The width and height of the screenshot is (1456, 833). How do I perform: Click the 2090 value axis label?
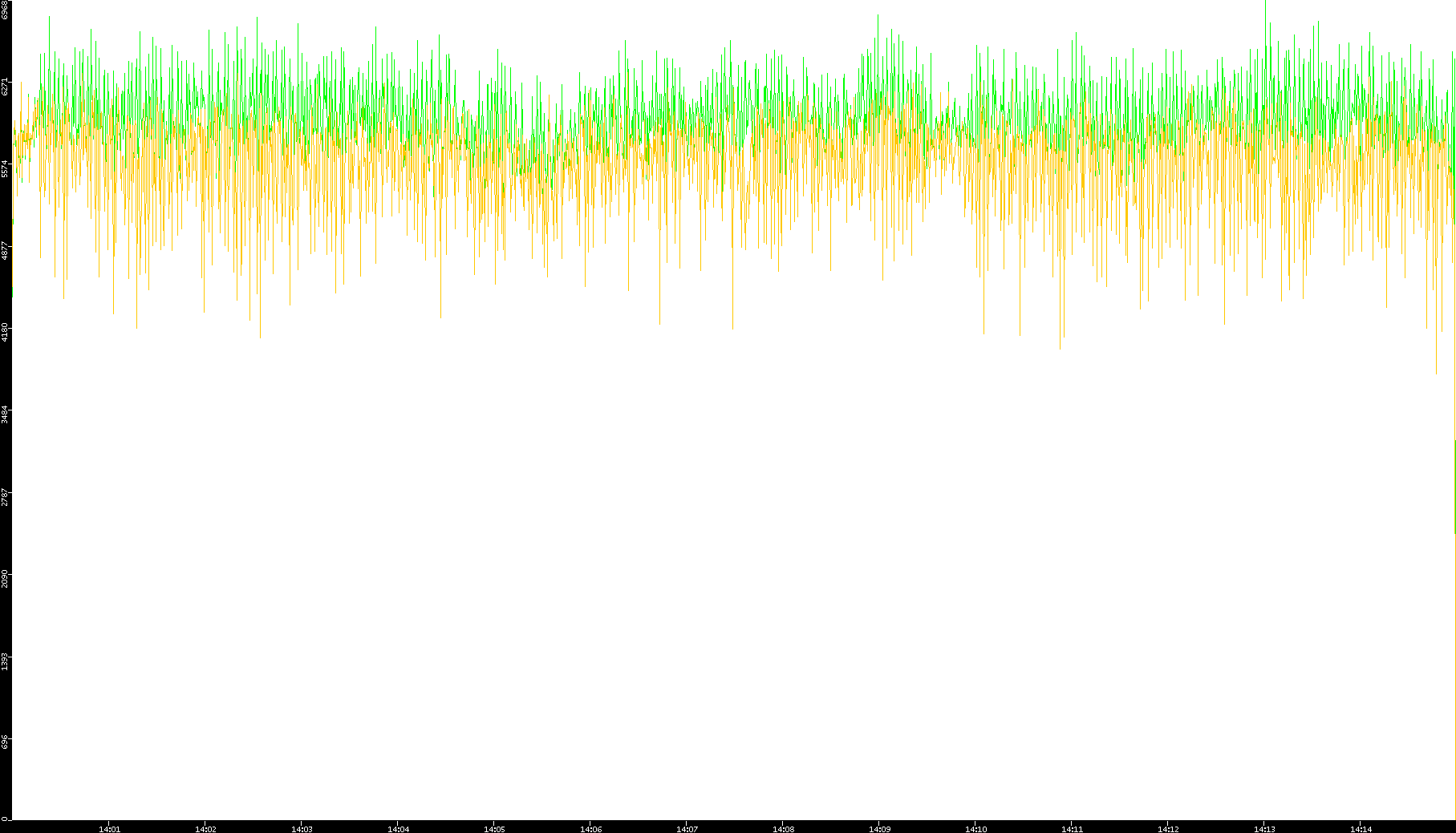tap(5, 578)
